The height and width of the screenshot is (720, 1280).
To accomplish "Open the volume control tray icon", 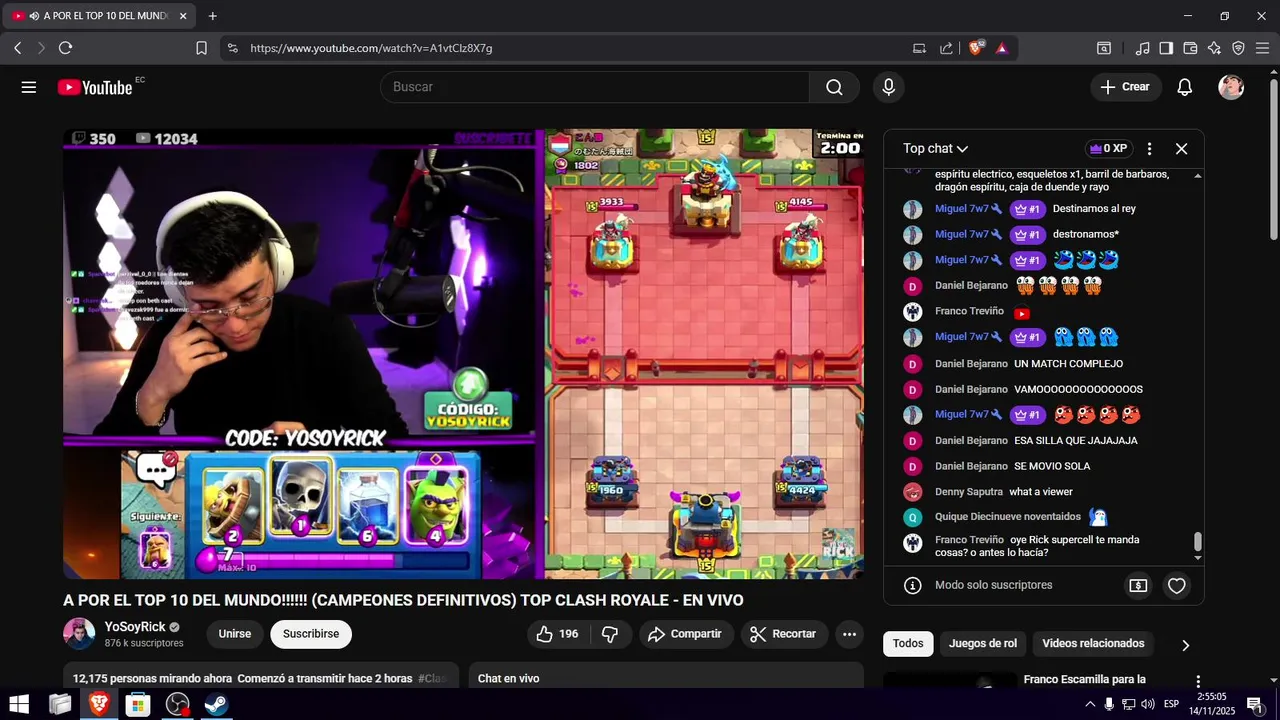I will 1148,704.
